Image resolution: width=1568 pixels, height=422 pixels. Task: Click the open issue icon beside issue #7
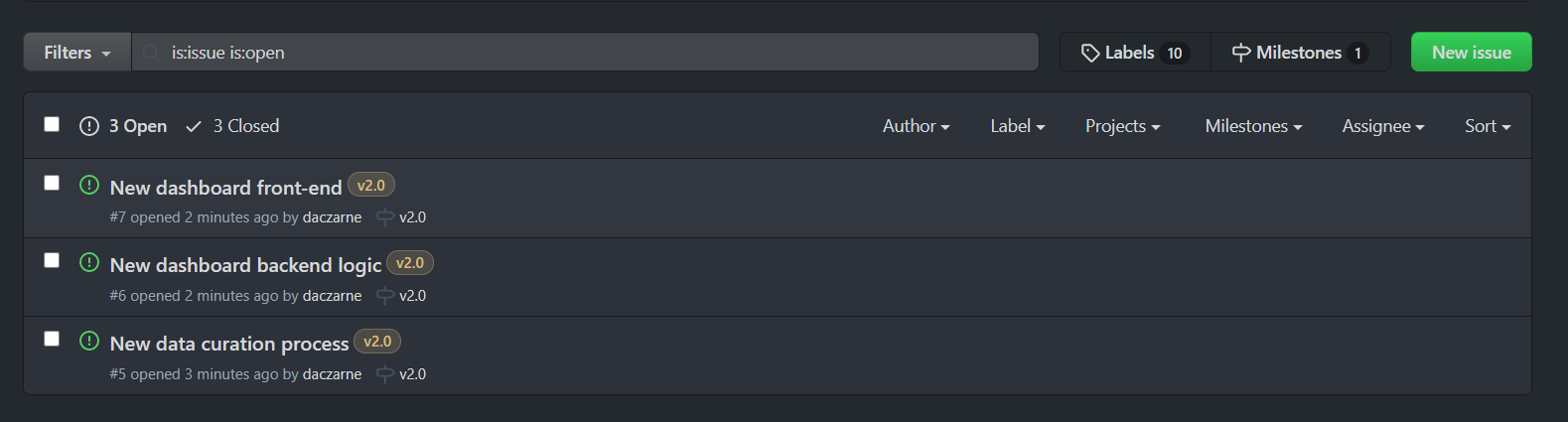89,185
